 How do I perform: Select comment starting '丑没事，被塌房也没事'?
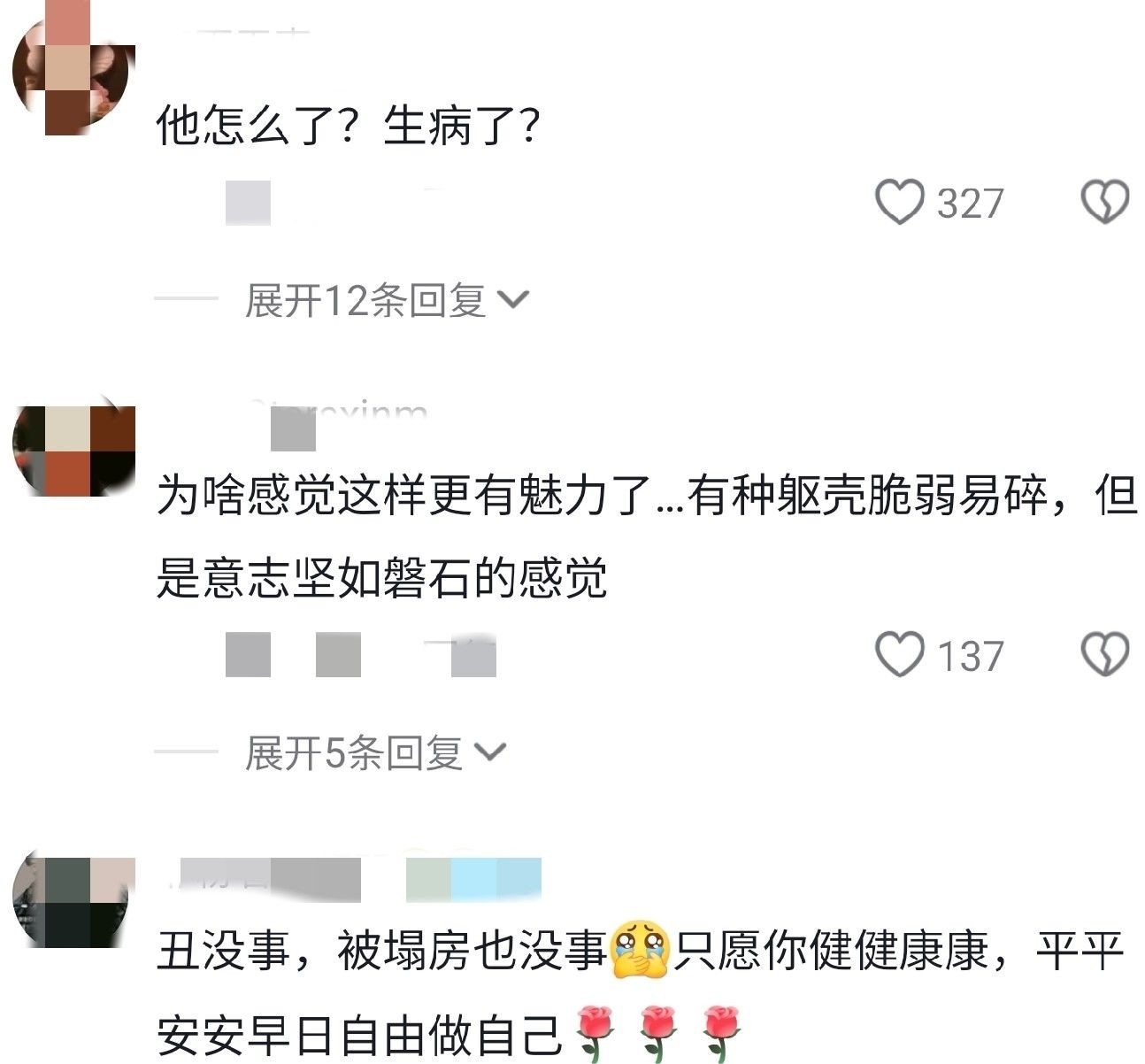pos(641,992)
